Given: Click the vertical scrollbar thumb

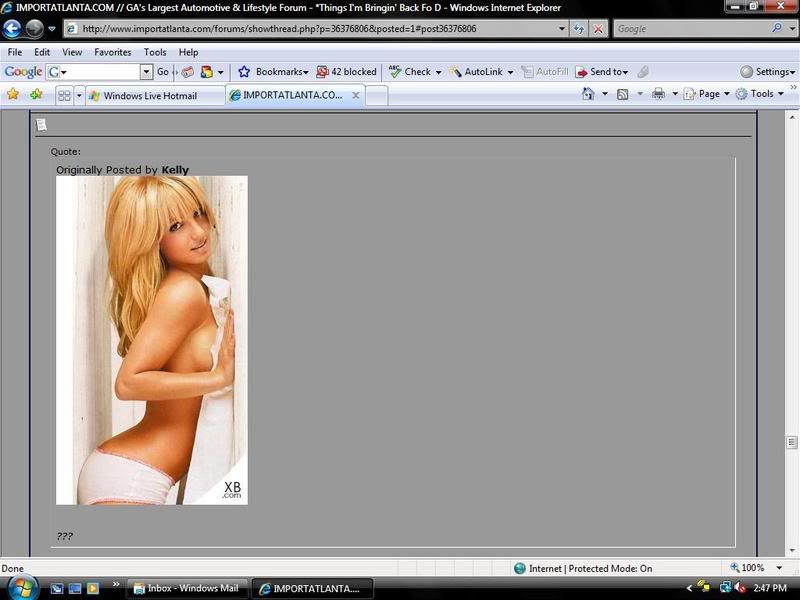Looking at the screenshot, I should tap(792, 441).
